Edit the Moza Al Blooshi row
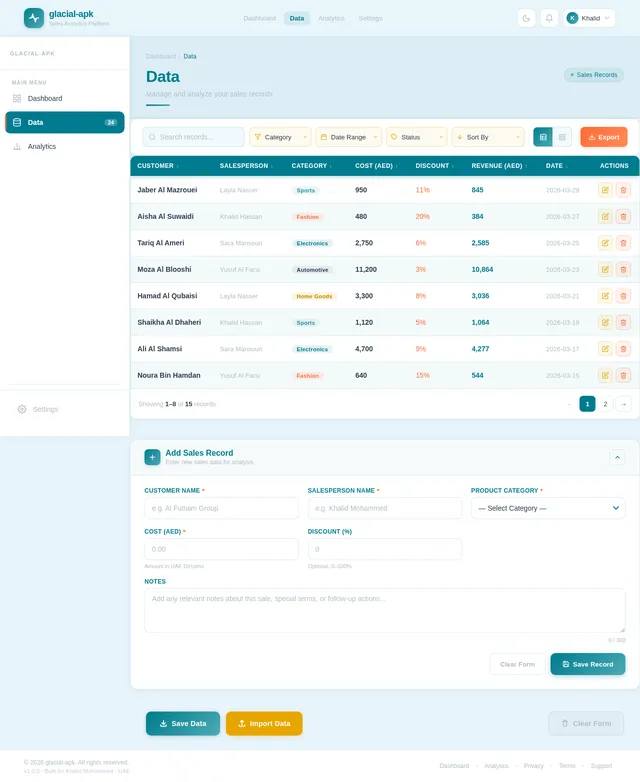This screenshot has height=782, width=640. point(605,269)
